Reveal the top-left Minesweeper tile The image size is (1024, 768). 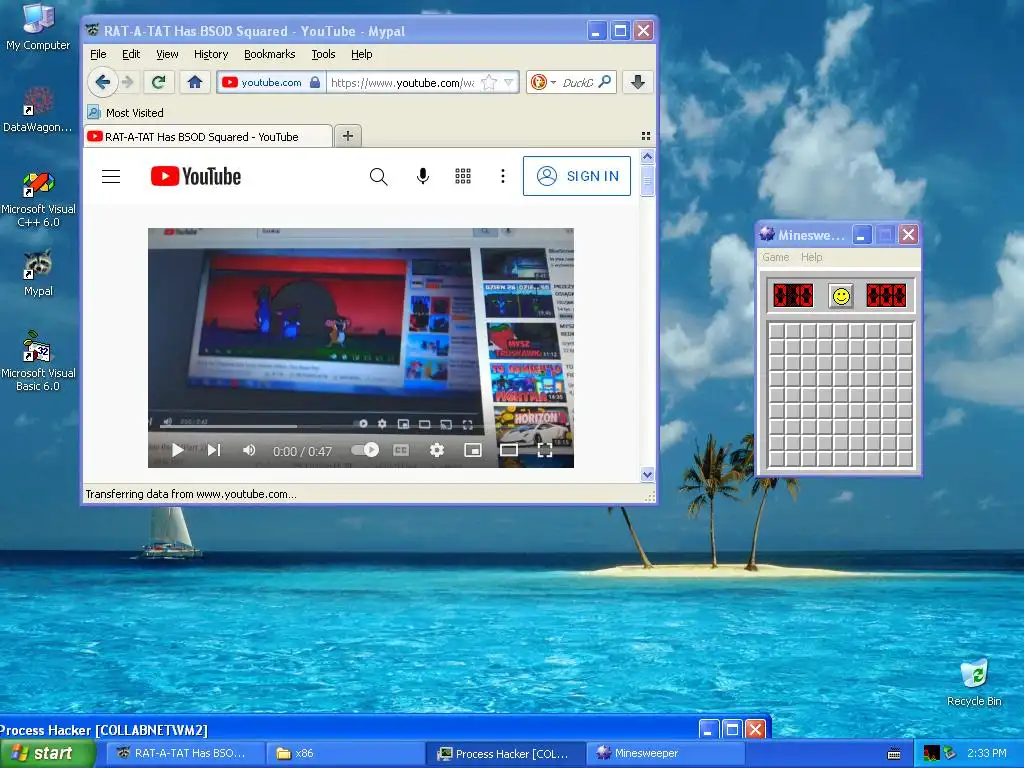pyautogui.click(x=776, y=331)
